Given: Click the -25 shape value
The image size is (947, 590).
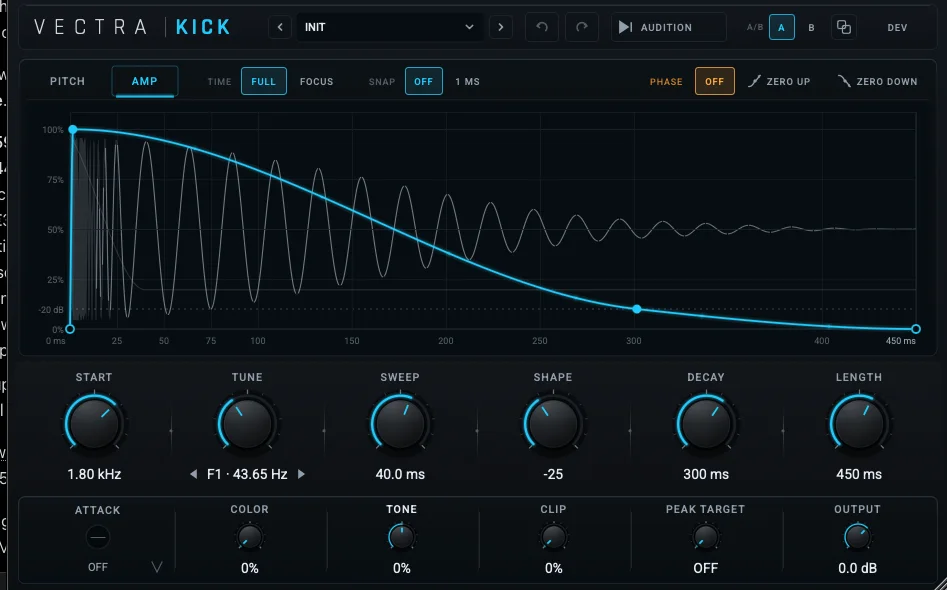Looking at the screenshot, I should click(553, 474).
